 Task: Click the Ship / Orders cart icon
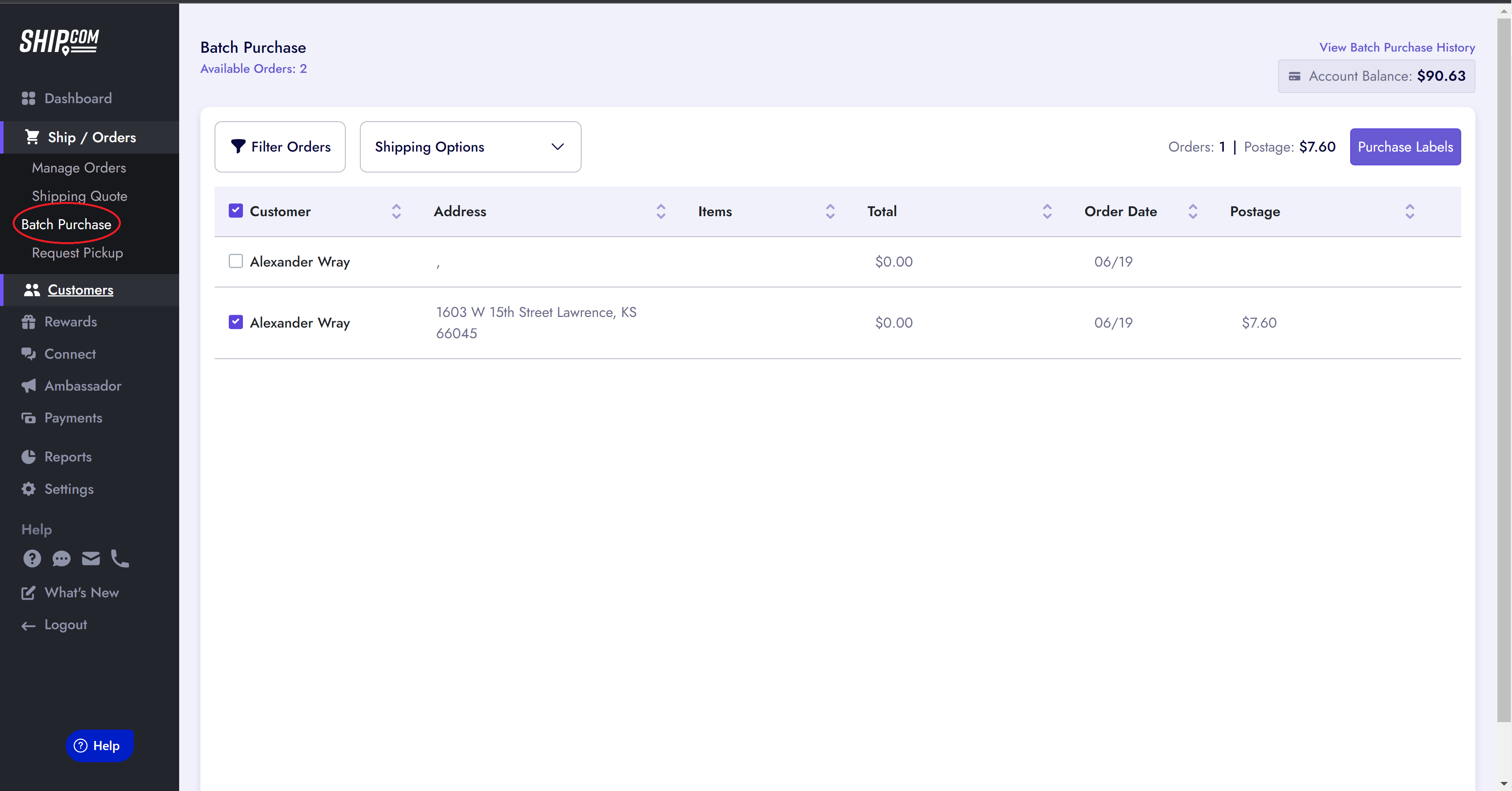[x=32, y=137]
